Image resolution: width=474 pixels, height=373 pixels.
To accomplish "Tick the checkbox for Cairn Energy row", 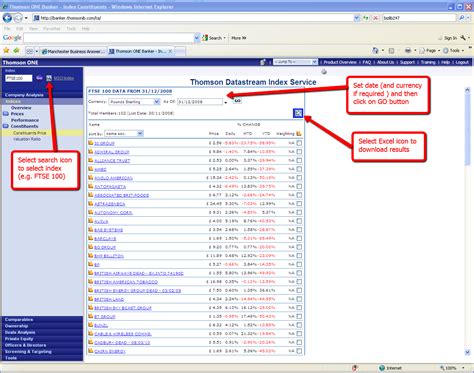I will [299, 351].
